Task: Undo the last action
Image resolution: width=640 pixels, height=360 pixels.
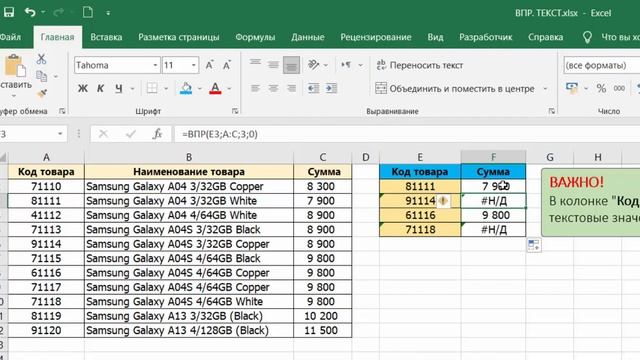Action: tap(30, 12)
